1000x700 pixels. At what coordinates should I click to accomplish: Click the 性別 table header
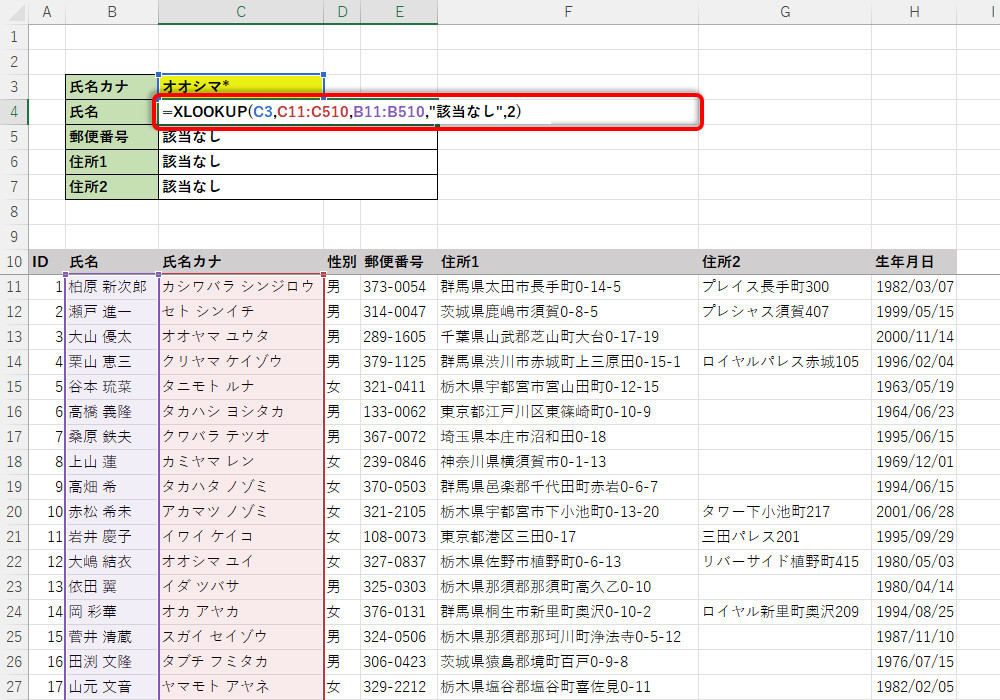[x=342, y=262]
